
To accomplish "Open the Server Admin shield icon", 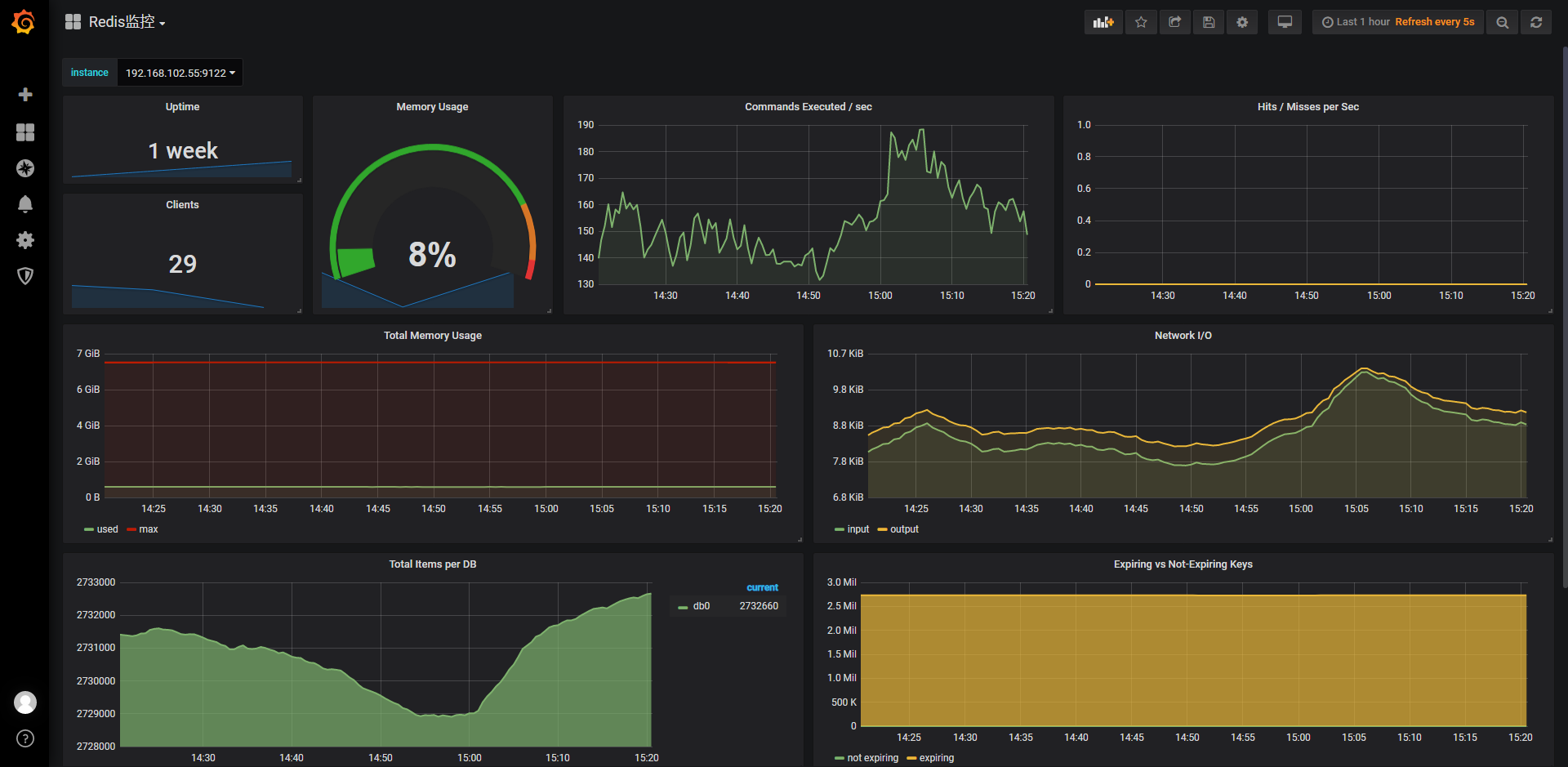I will pyautogui.click(x=25, y=276).
